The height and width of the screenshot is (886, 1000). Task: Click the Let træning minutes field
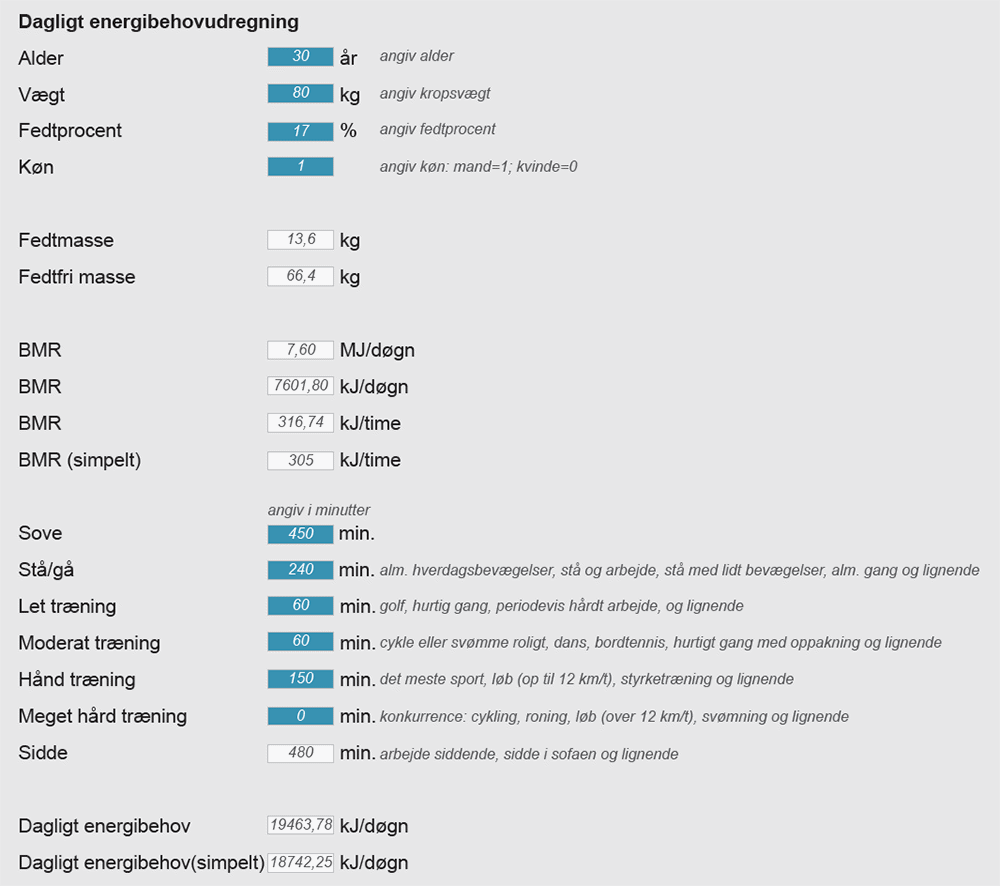[x=300, y=606]
